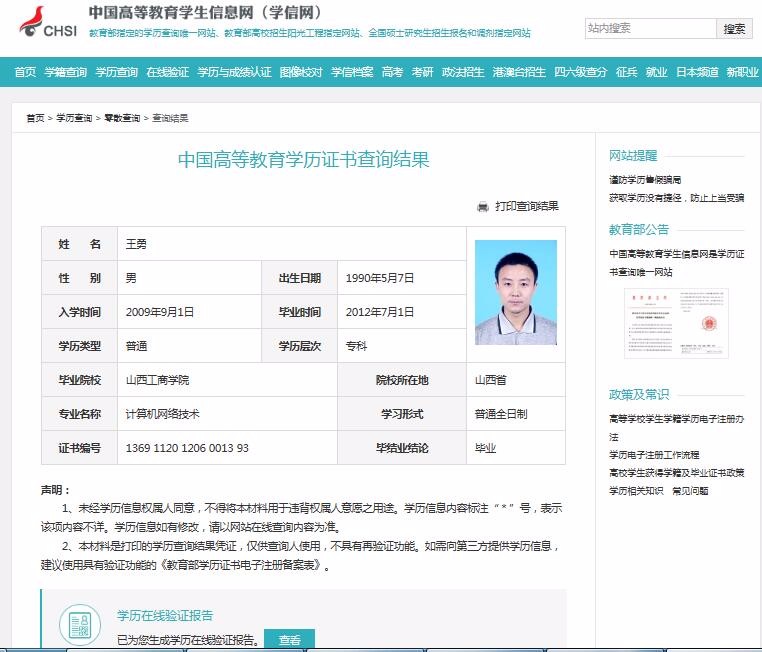Image resolution: width=762 pixels, height=652 pixels.
Task: Open the 日本频道 menu item
Action: coord(697,72)
